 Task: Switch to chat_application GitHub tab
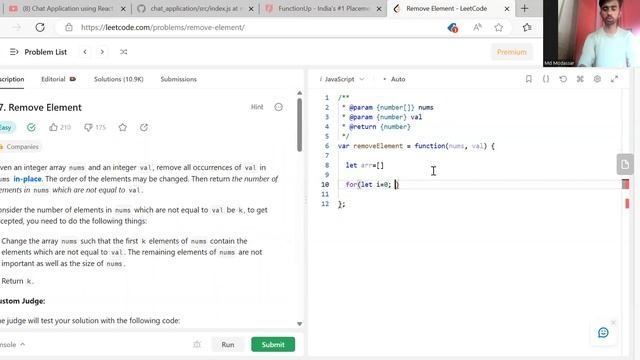(x=195, y=9)
